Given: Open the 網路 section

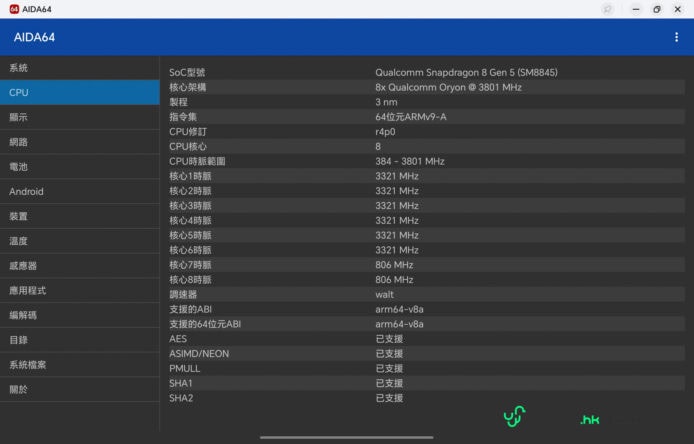Looking at the screenshot, I should pyautogui.click(x=80, y=142).
